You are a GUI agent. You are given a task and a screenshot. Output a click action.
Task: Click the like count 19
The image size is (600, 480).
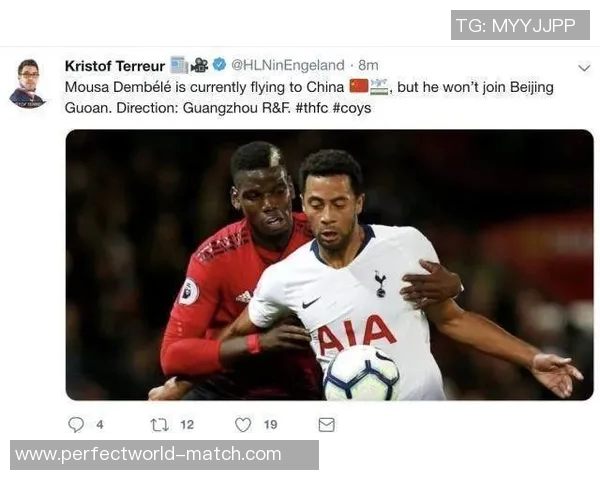point(271,424)
